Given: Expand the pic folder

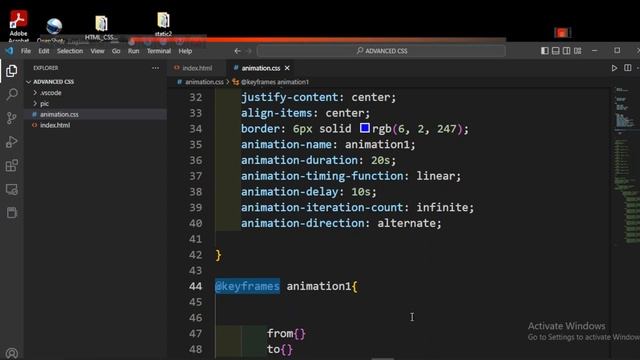Looking at the screenshot, I should pos(44,104).
